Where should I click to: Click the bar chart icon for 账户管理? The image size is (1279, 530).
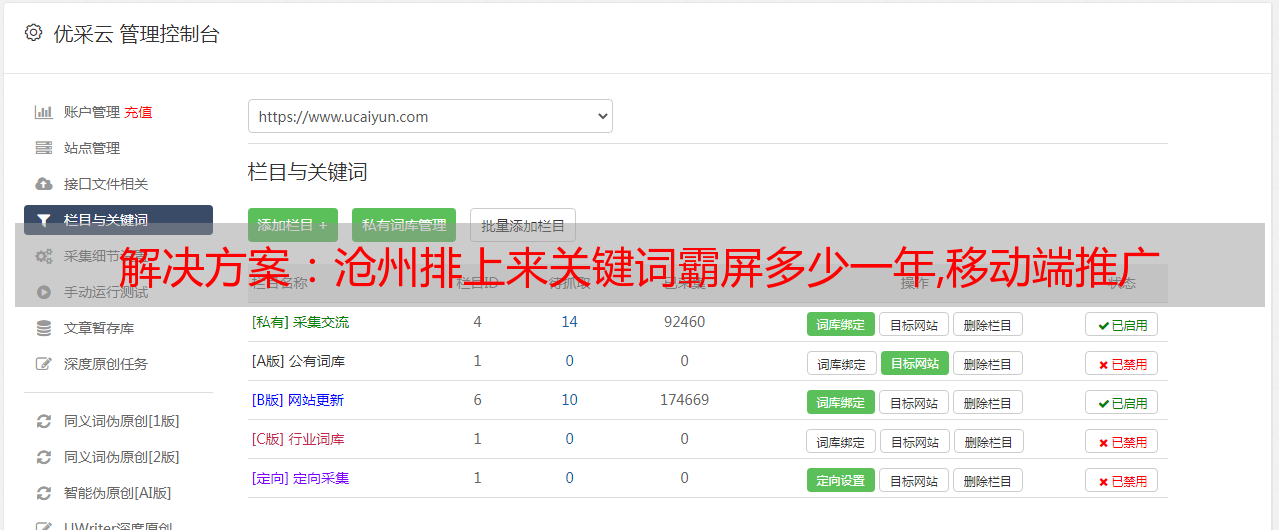(x=43, y=112)
